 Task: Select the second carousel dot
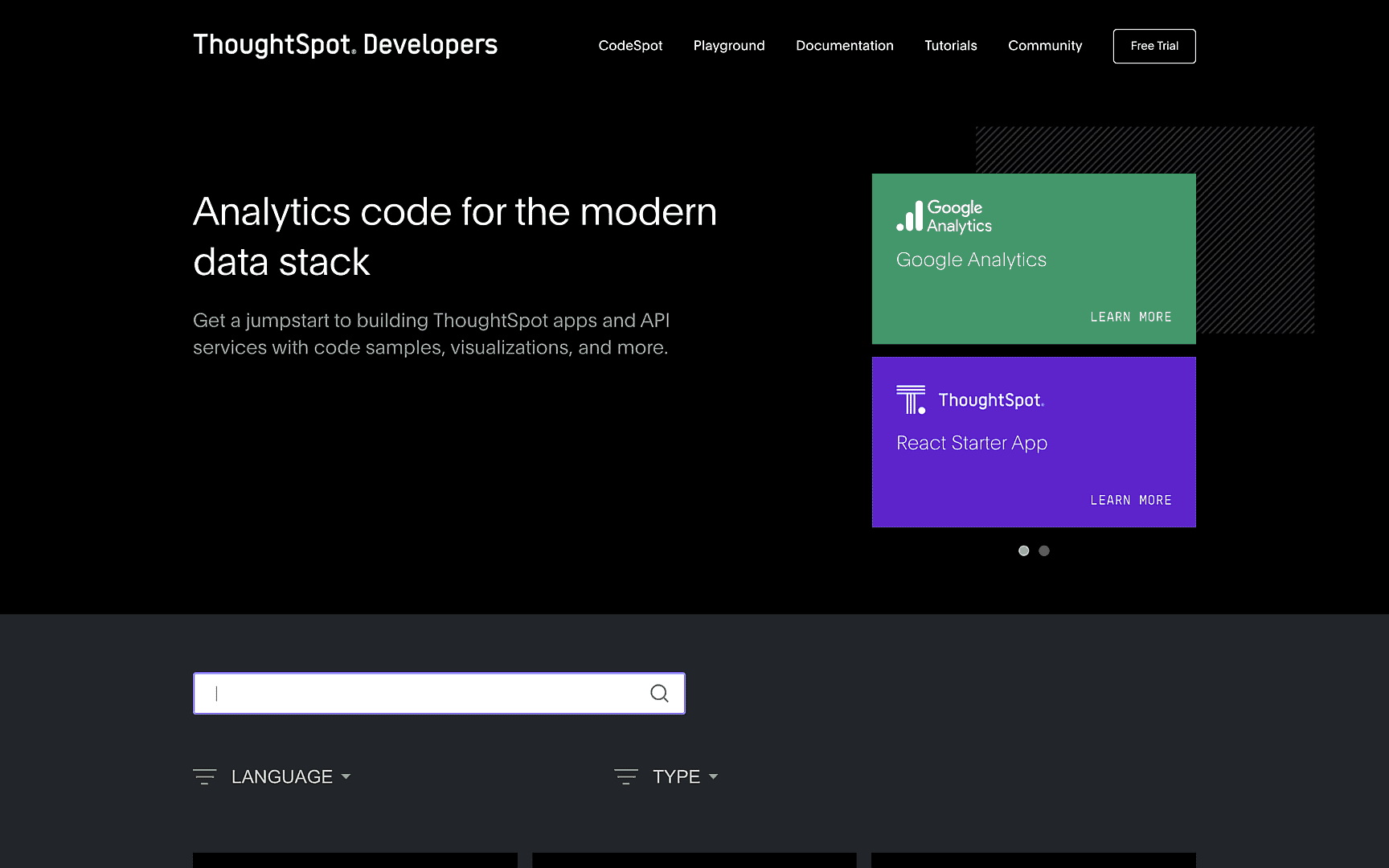click(x=1043, y=551)
